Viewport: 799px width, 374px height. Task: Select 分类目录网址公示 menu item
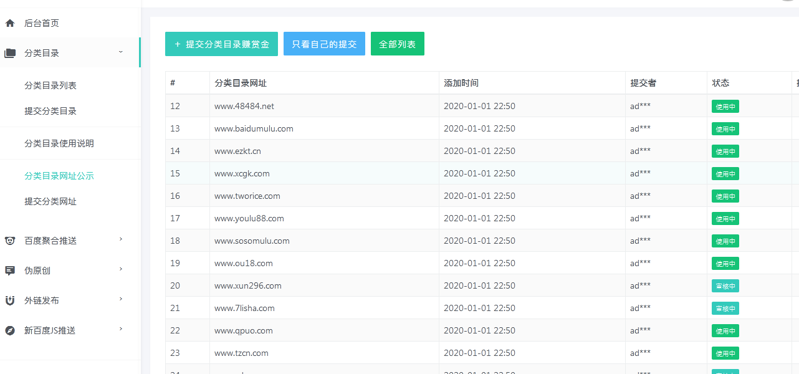coord(59,176)
